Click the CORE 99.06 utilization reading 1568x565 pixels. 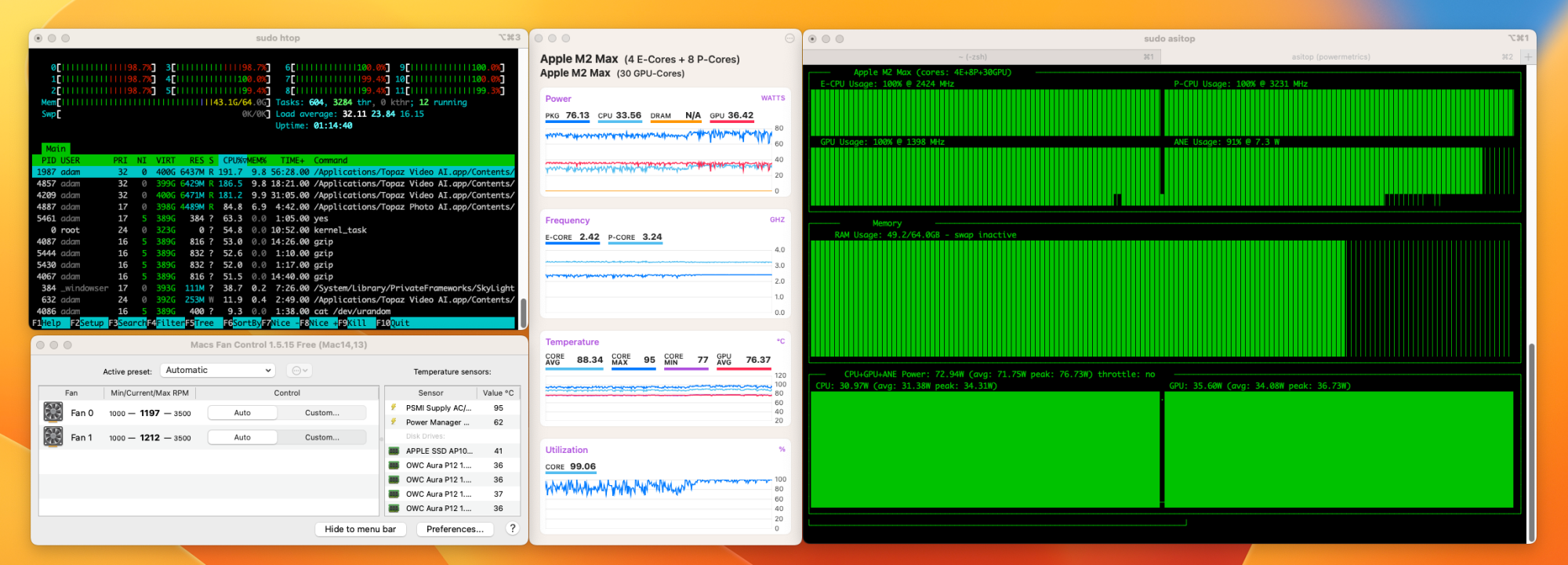[x=571, y=466]
